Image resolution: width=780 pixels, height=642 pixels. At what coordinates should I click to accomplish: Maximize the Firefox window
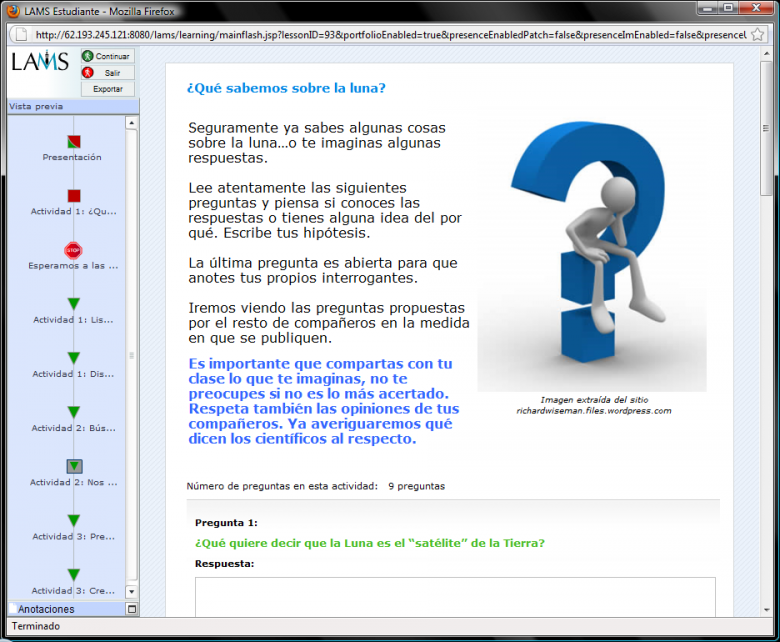pyautogui.click(x=728, y=8)
